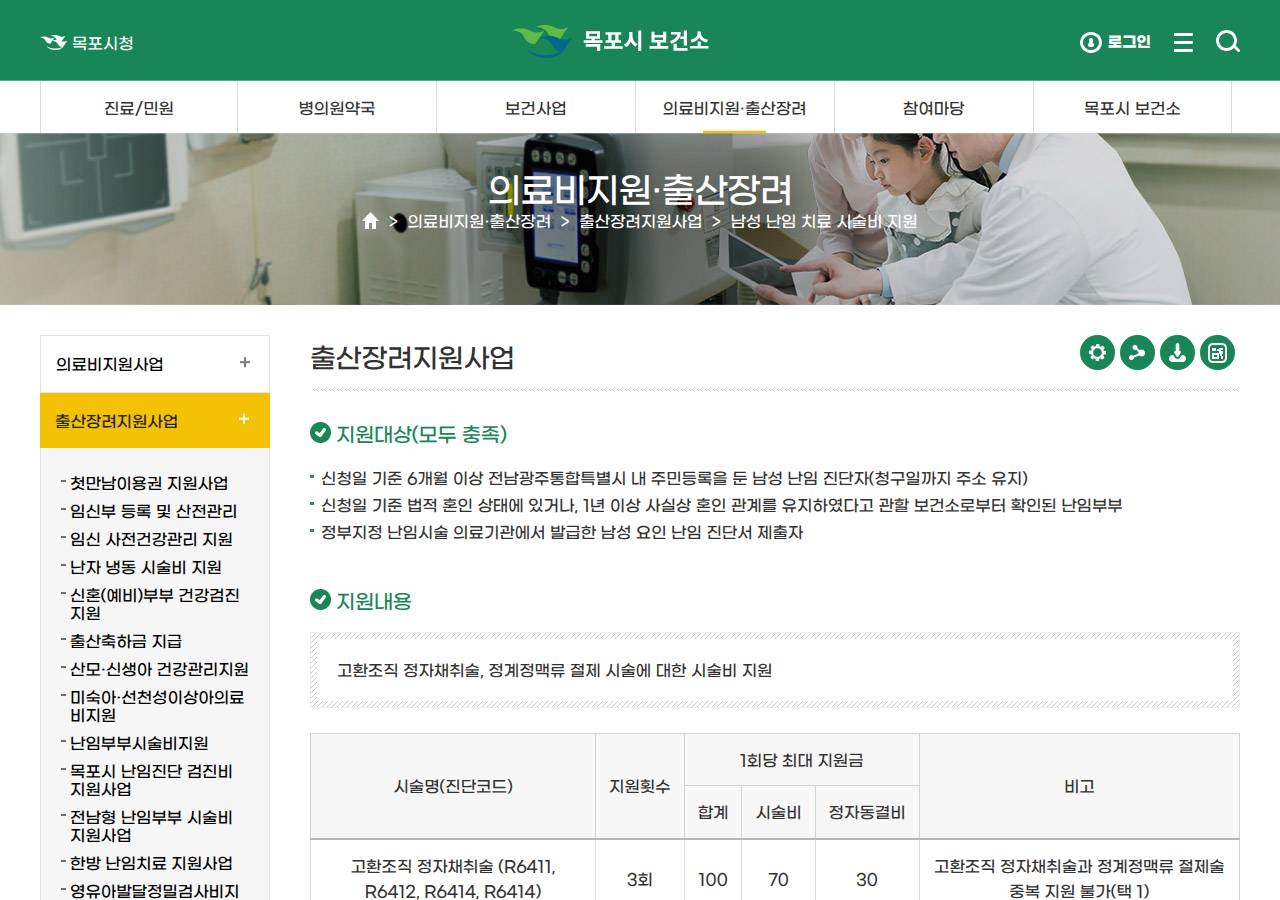Open 전남형 난임부부 시술비 지원사업 link
This screenshot has width=1280, height=900.
tap(151, 826)
